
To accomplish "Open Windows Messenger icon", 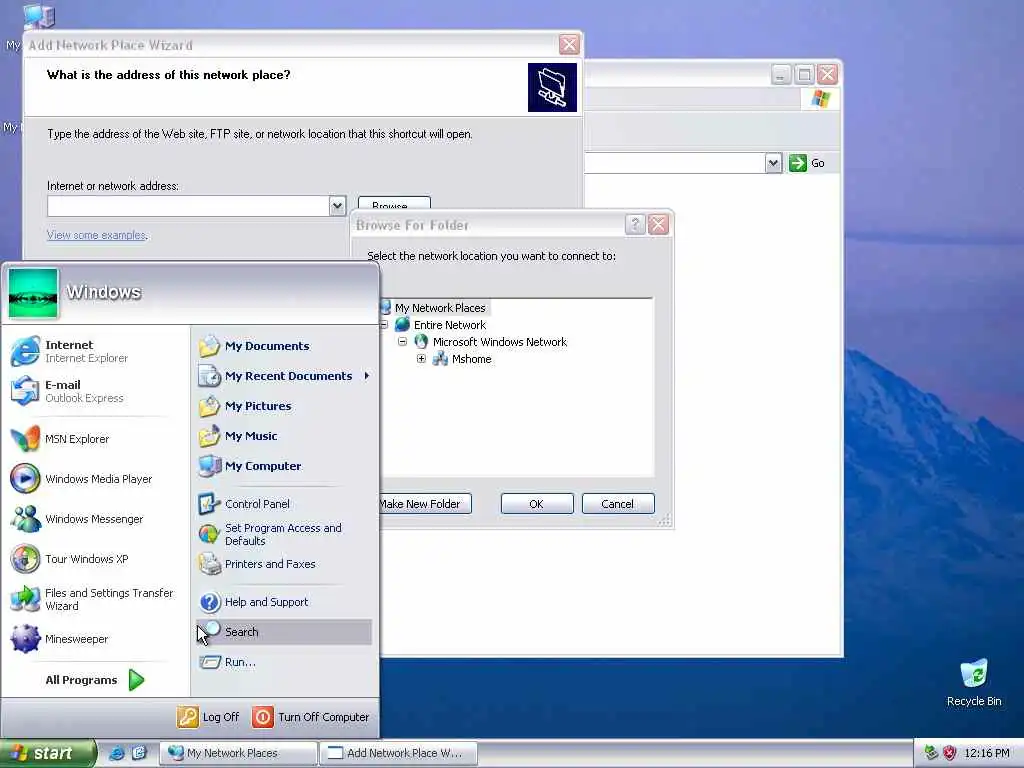I will [x=25, y=519].
